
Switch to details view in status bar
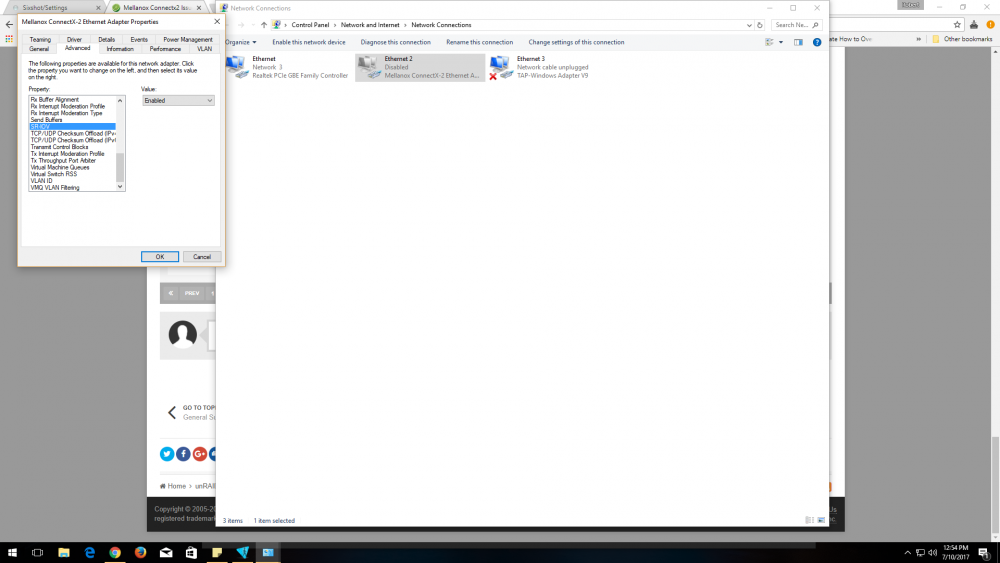(809, 520)
